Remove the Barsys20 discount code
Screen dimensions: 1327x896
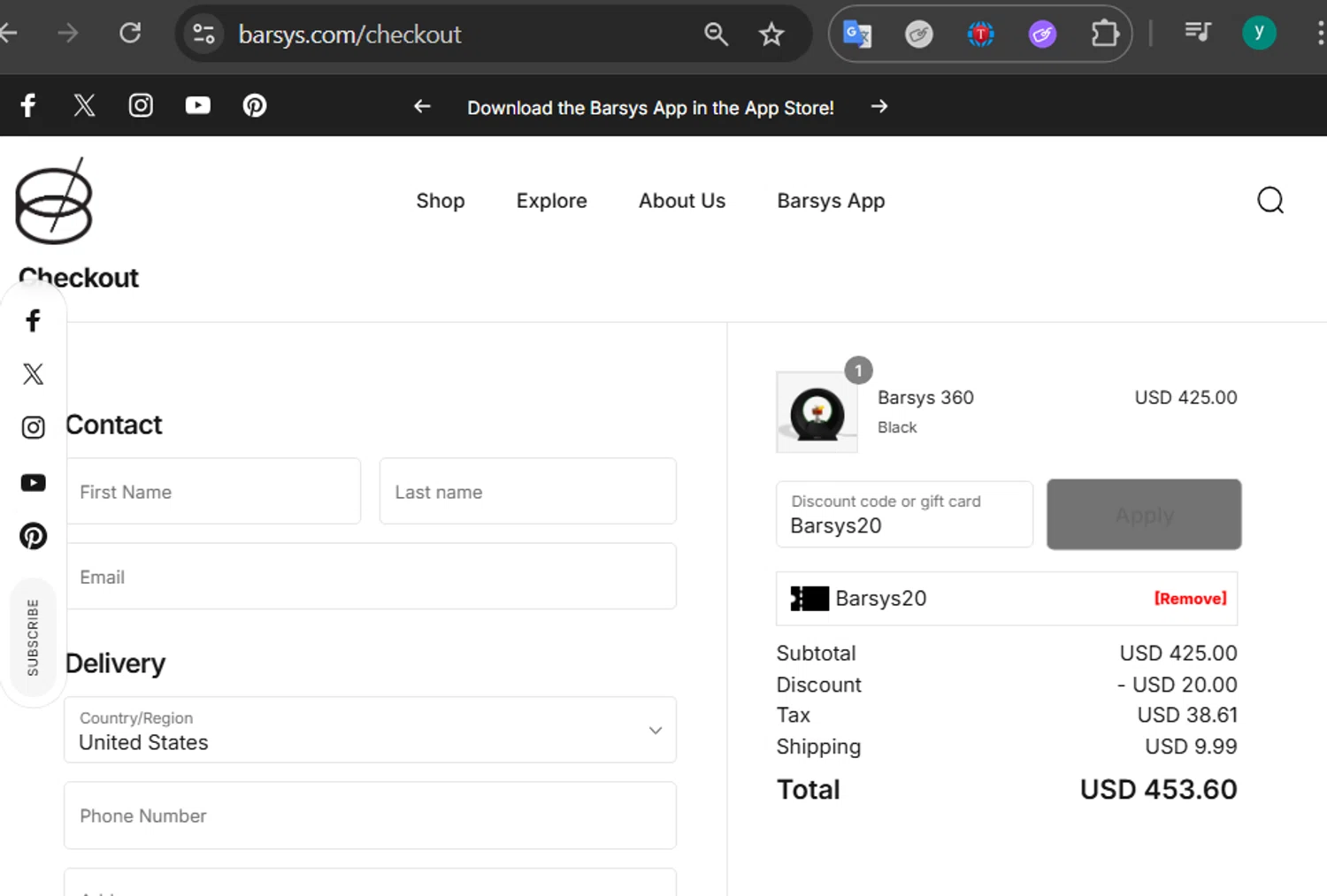(1190, 599)
